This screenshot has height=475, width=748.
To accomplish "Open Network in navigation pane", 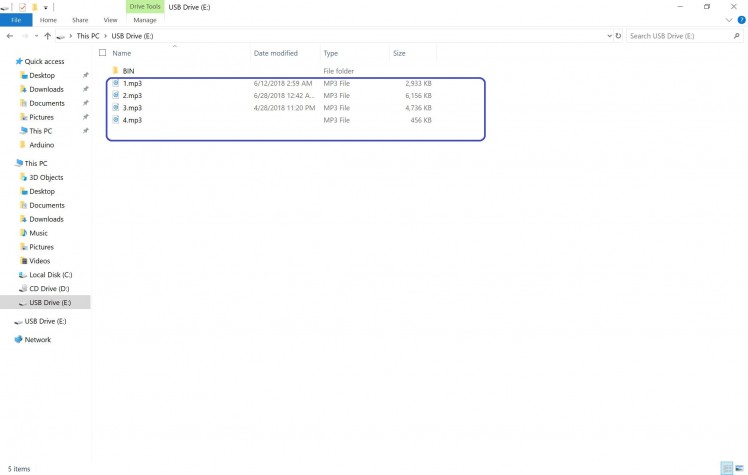I will pyautogui.click(x=38, y=340).
